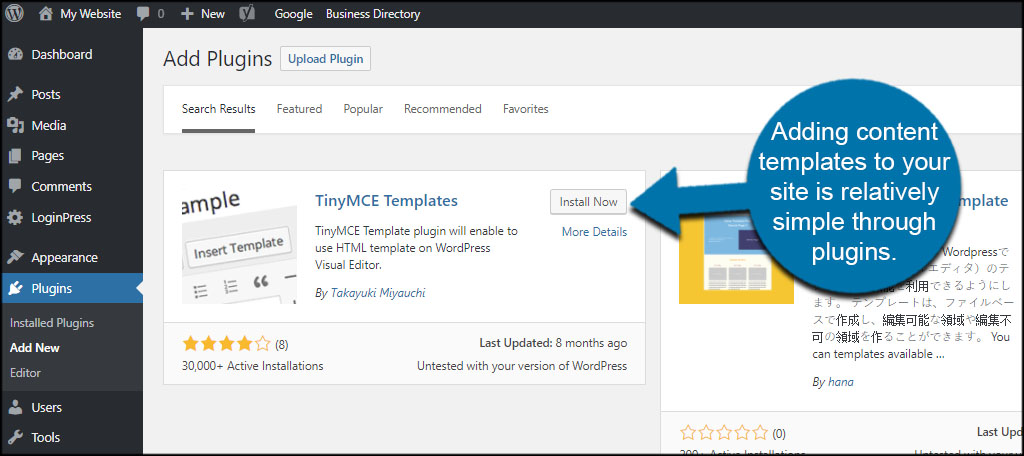Image resolution: width=1024 pixels, height=456 pixels.
Task: Click the Tools wrench icon
Action: tap(16, 438)
